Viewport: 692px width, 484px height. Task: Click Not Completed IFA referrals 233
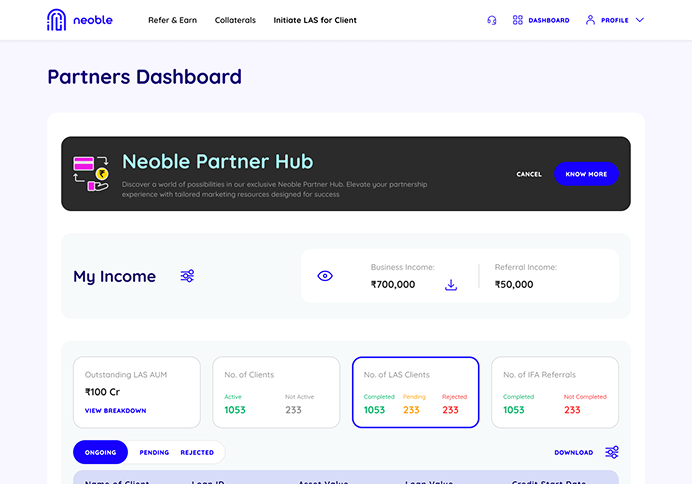[x=572, y=410]
